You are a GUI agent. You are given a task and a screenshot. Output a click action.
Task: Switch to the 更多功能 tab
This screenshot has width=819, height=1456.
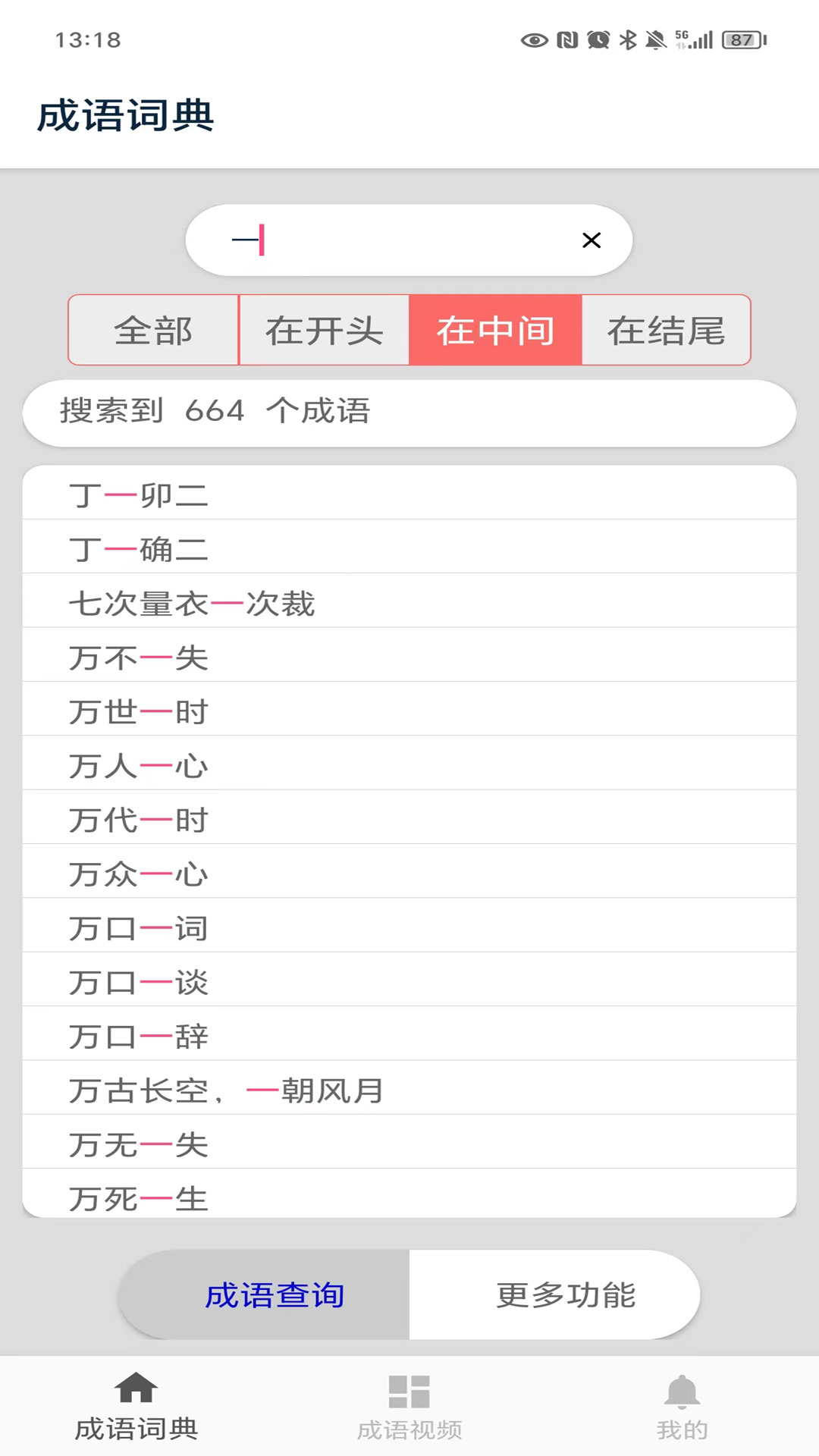pos(566,1295)
